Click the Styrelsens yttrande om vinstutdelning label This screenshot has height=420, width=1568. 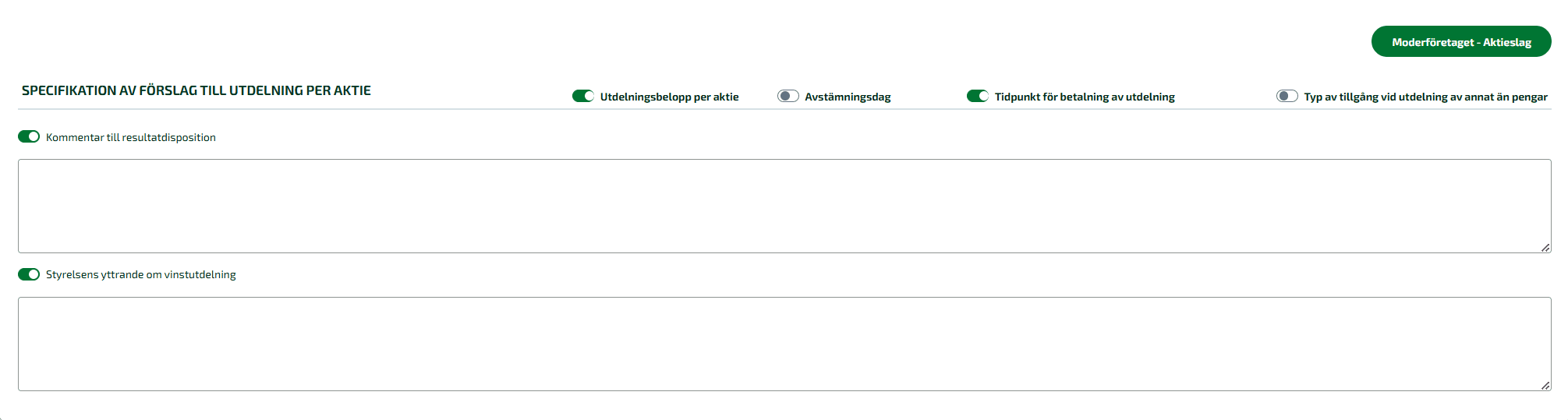coord(141,274)
